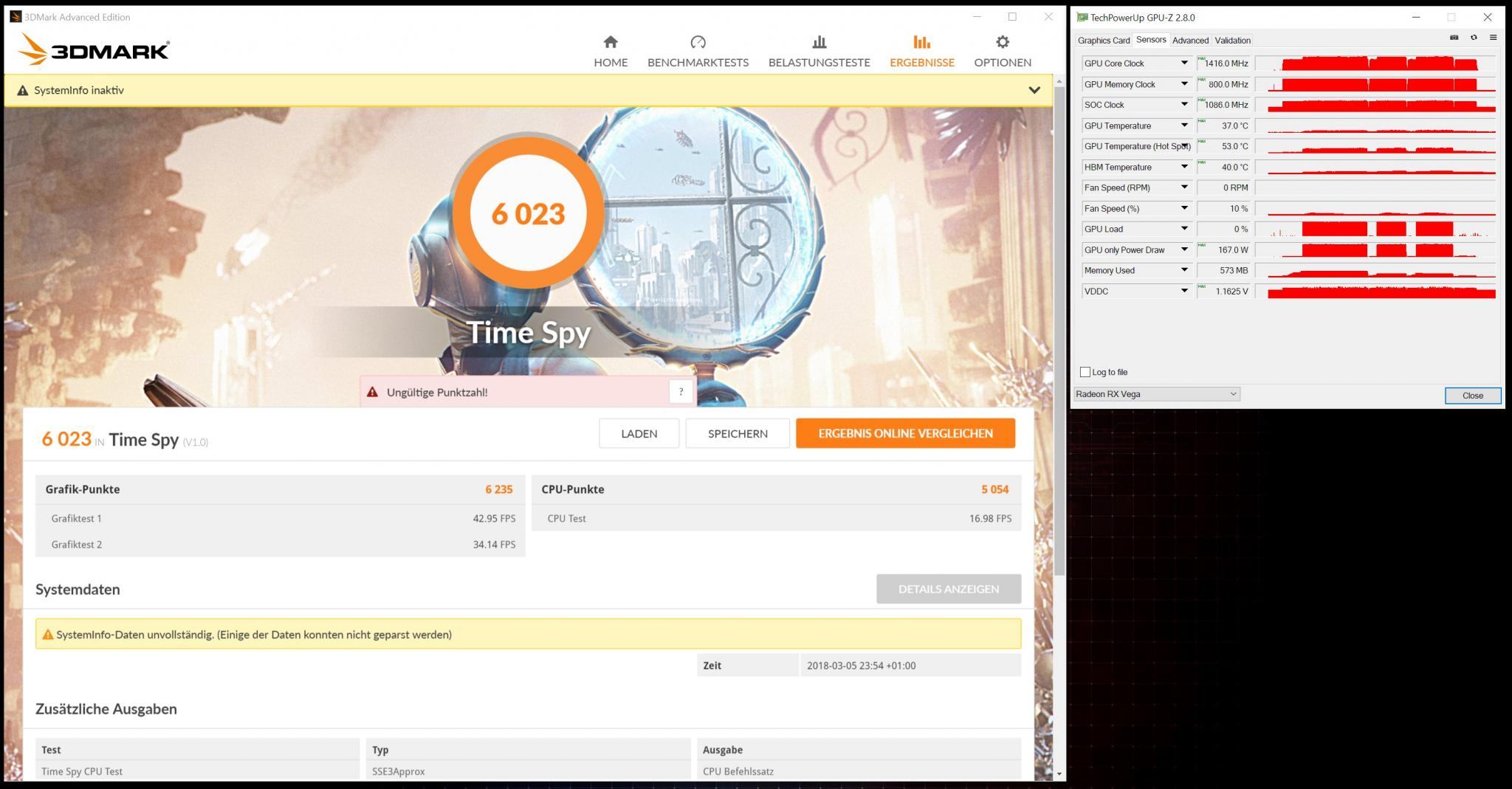Click the 3DMark icon in the title bar
The height and width of the screenshot is (789, 1512).
coord(16,16)
